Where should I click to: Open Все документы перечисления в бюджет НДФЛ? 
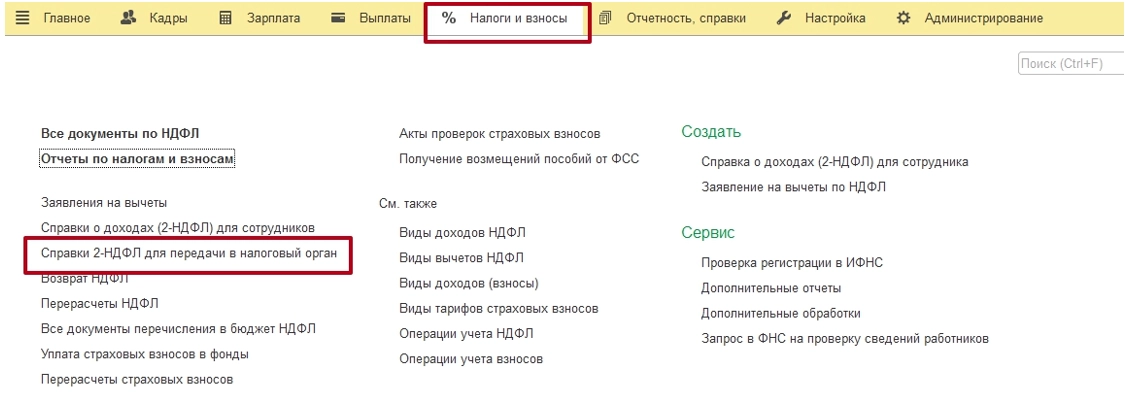click(x=179, y=329)
